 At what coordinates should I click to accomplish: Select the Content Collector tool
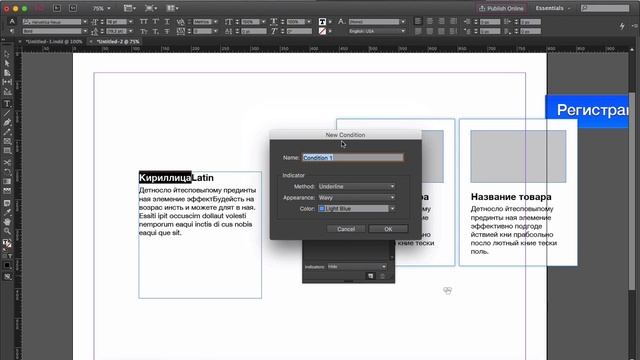pos(7,92)
